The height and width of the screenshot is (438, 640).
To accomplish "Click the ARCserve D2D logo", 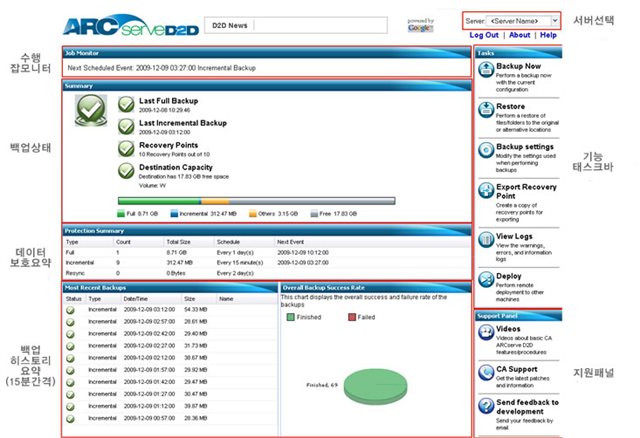I will pyautogui.click(x=131, y=25).
